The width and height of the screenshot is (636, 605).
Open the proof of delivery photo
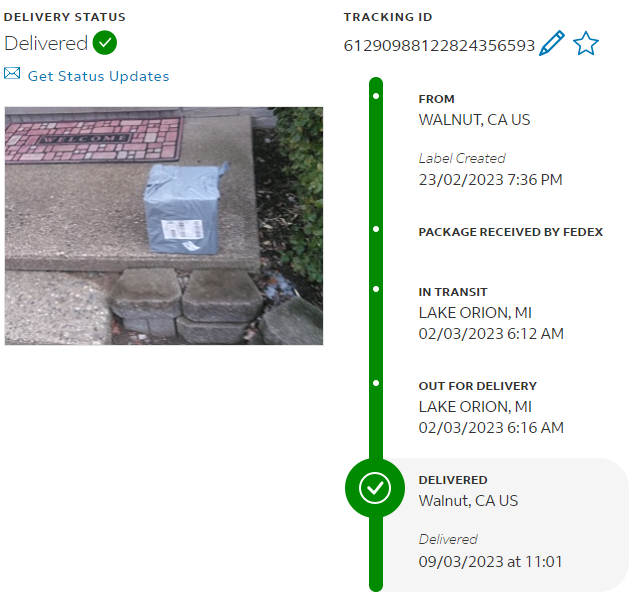tap(164, 226)
